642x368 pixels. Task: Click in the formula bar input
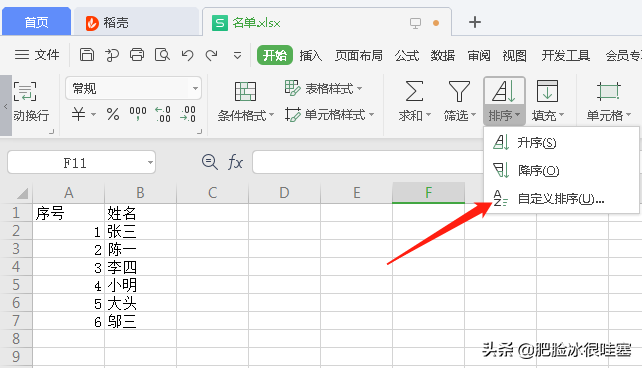[368, 162]
